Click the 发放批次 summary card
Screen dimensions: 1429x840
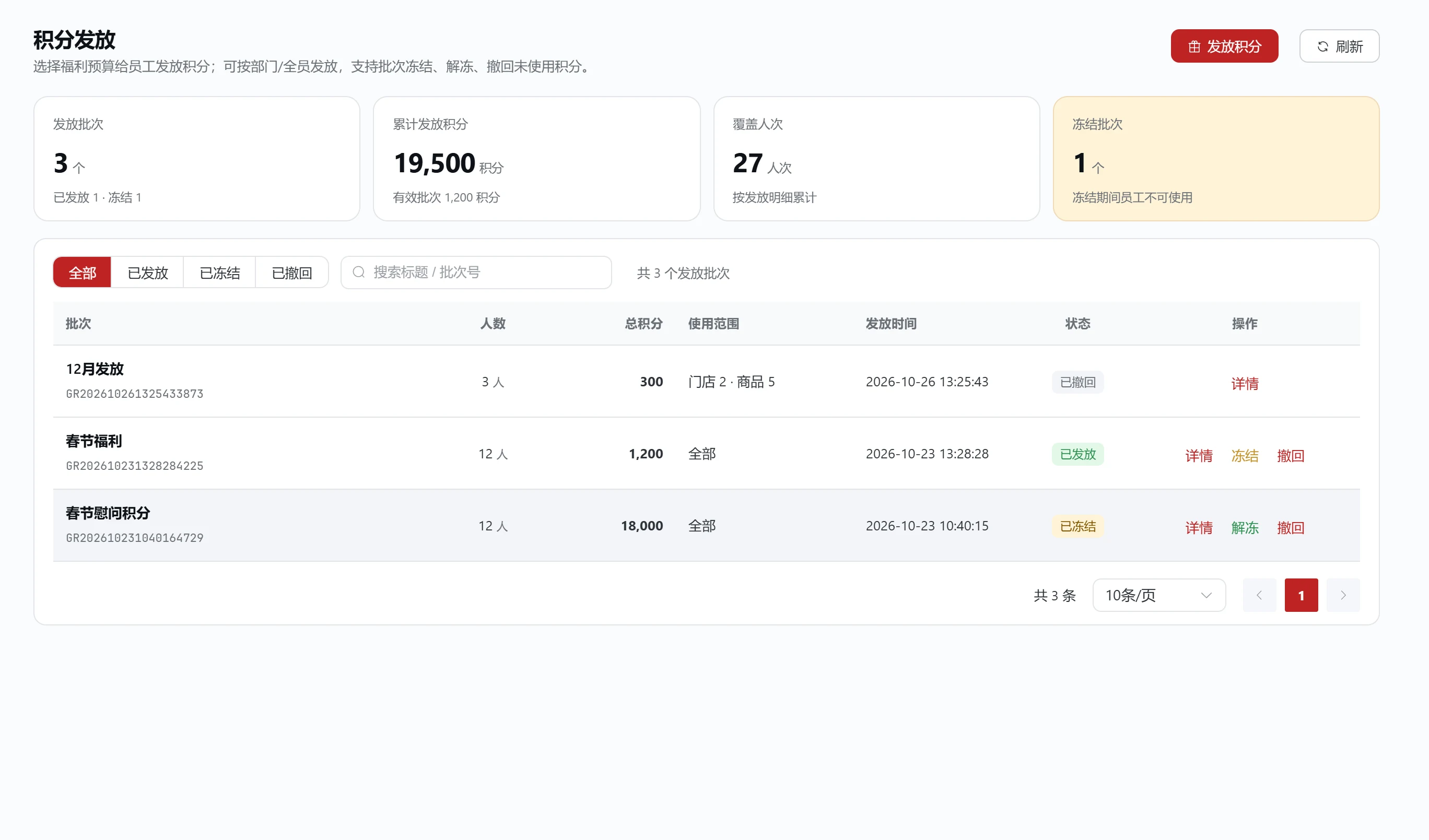(197, 159)
